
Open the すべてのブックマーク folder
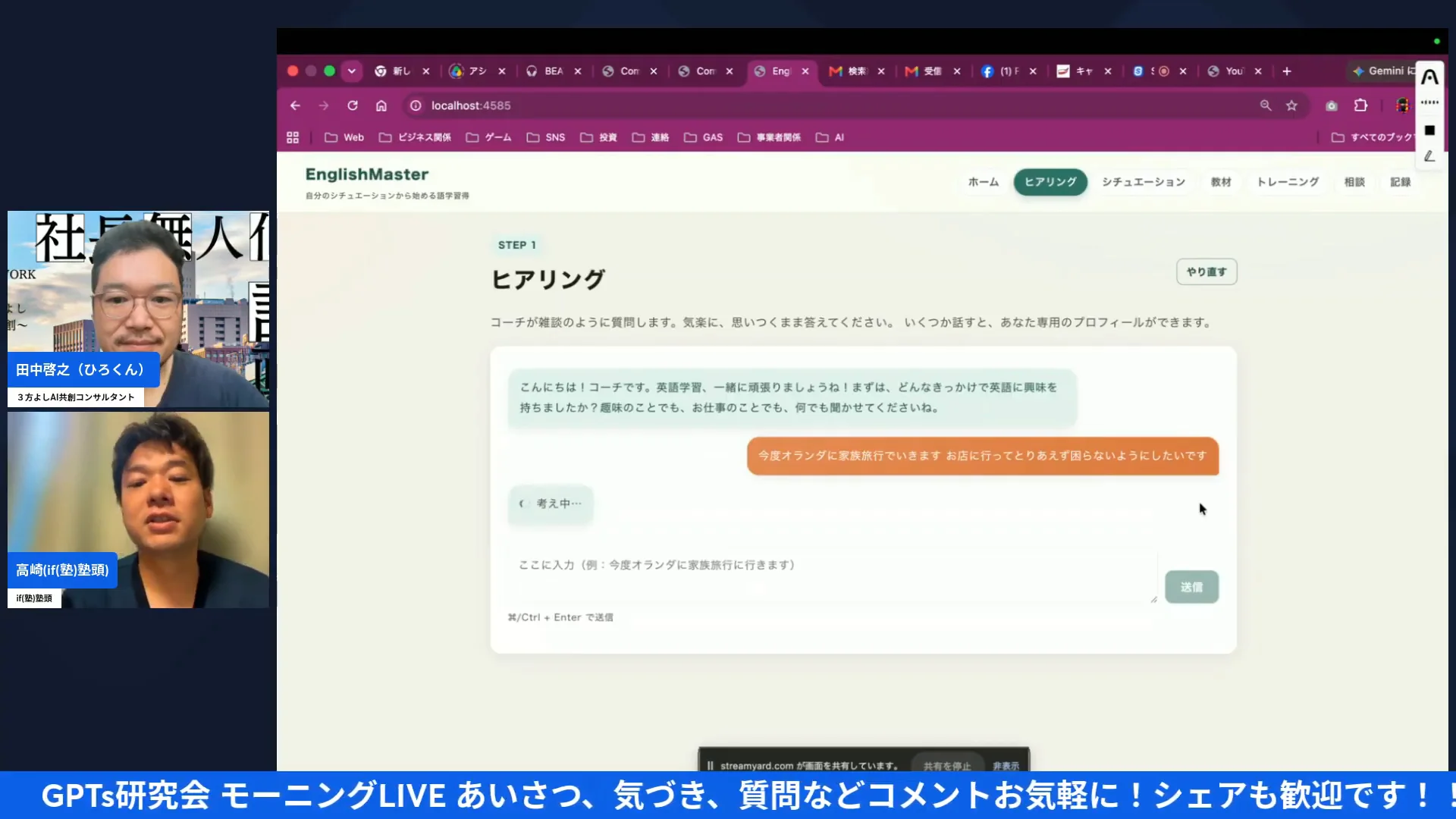1373,137
